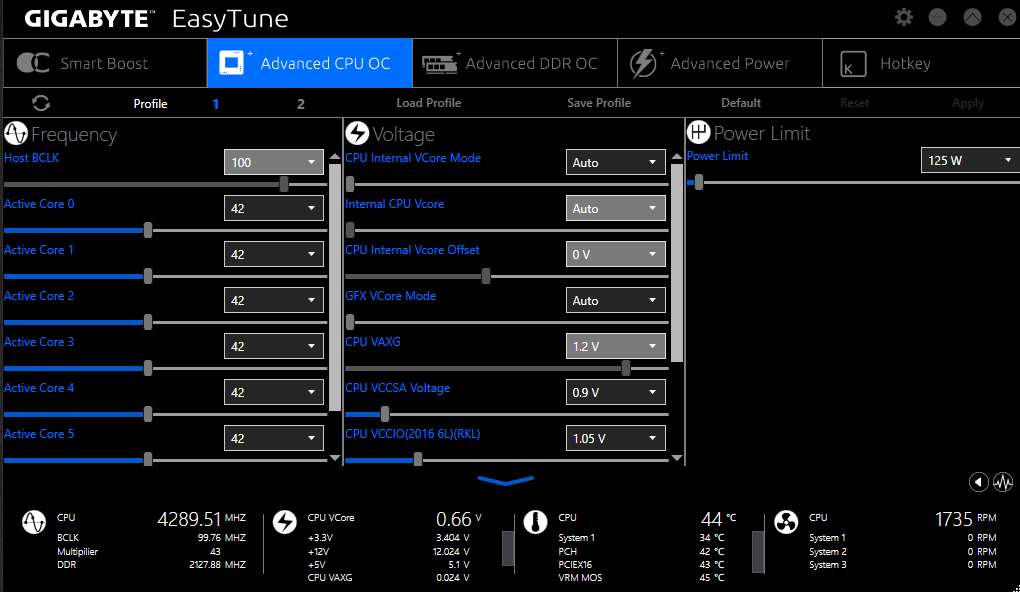Click the Advanced Power lightning icon
Screen dimensions: 1020x592
click(643, 63)
